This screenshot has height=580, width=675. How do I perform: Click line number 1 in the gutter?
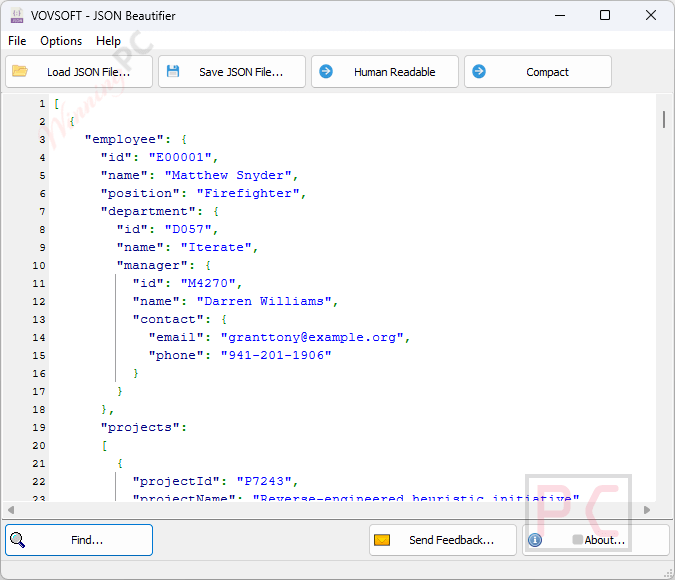pos(42,104)
